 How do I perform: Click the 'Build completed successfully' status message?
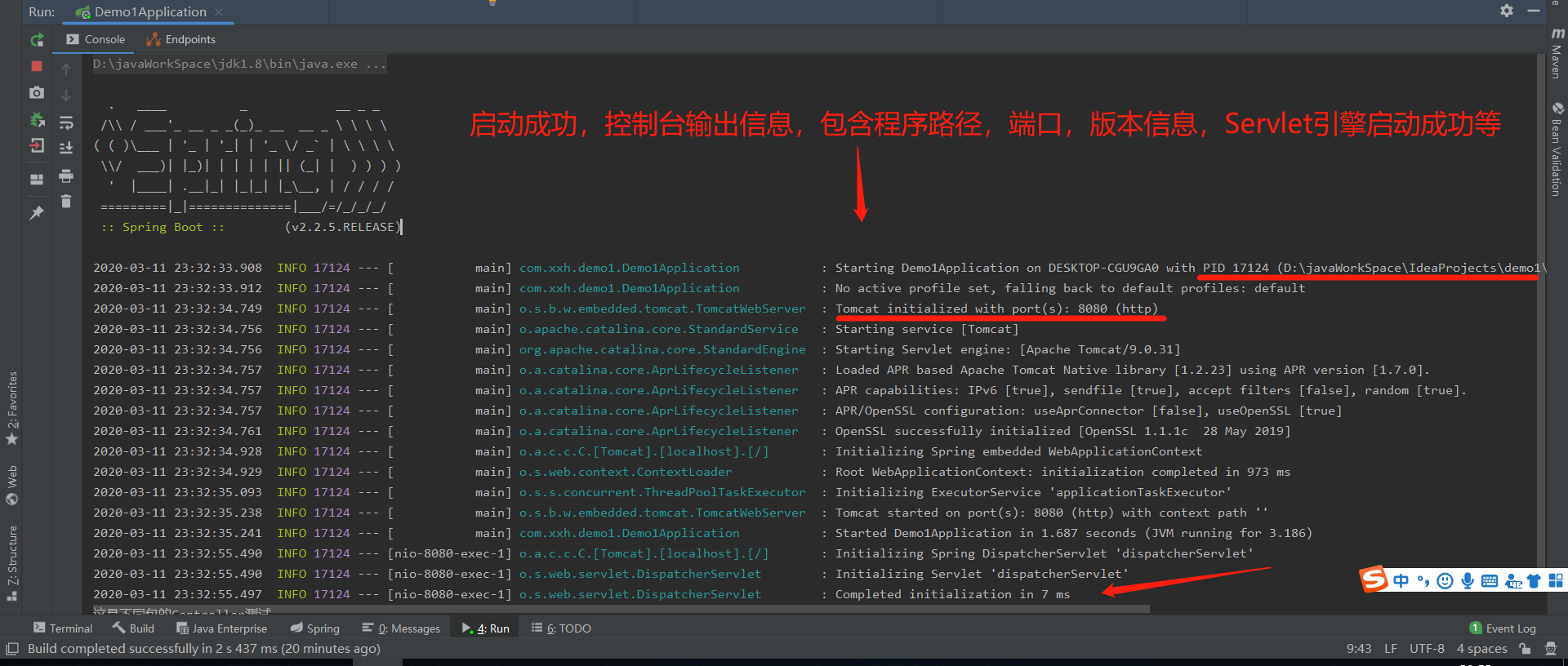(204, 649)
